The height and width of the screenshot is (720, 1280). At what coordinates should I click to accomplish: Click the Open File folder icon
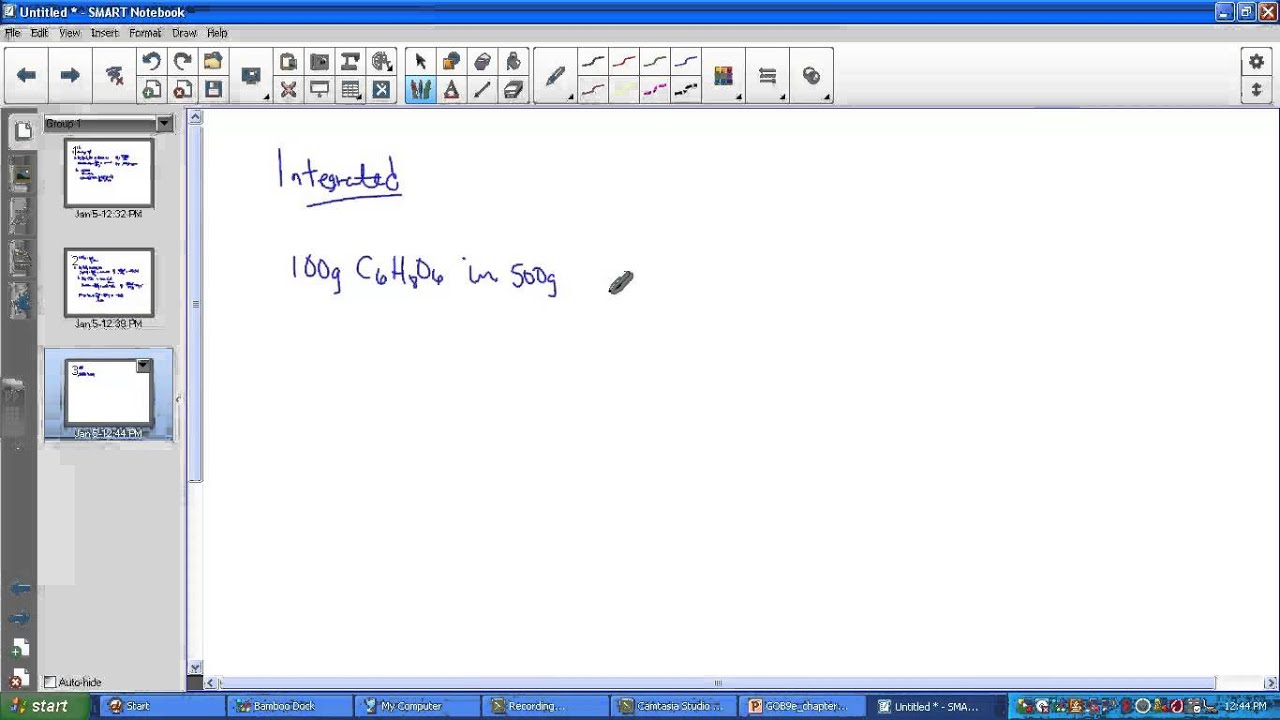[x=213, y=62]
